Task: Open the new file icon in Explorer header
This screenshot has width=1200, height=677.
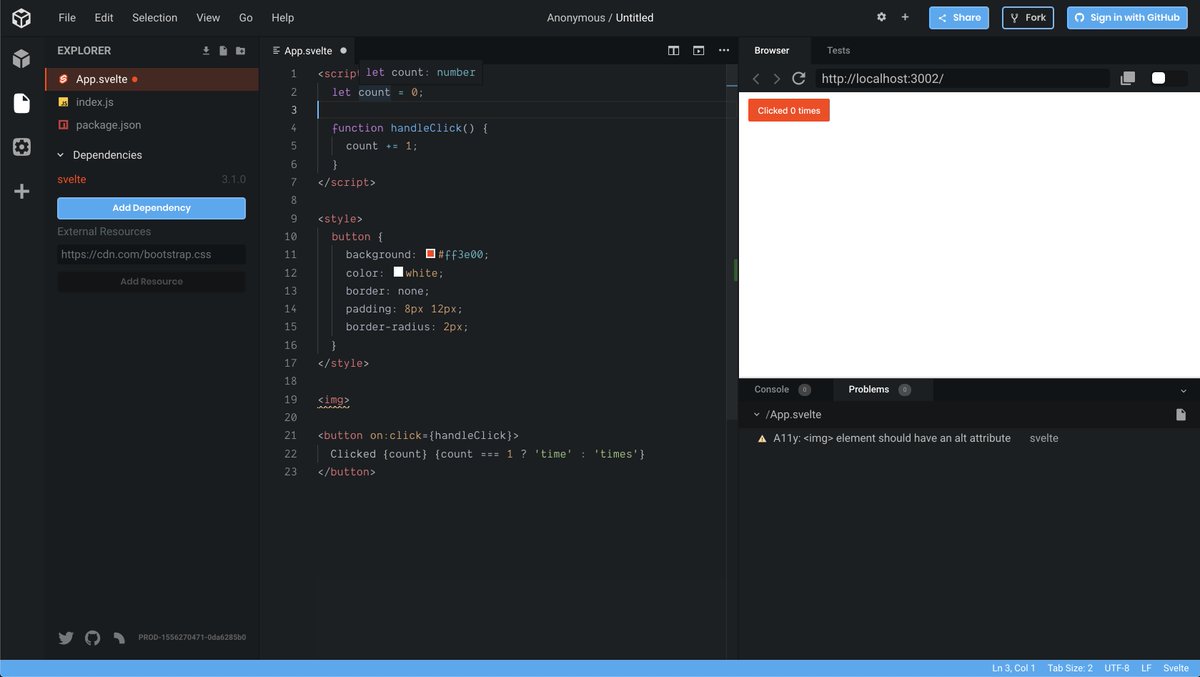Action: coord(222,50)
